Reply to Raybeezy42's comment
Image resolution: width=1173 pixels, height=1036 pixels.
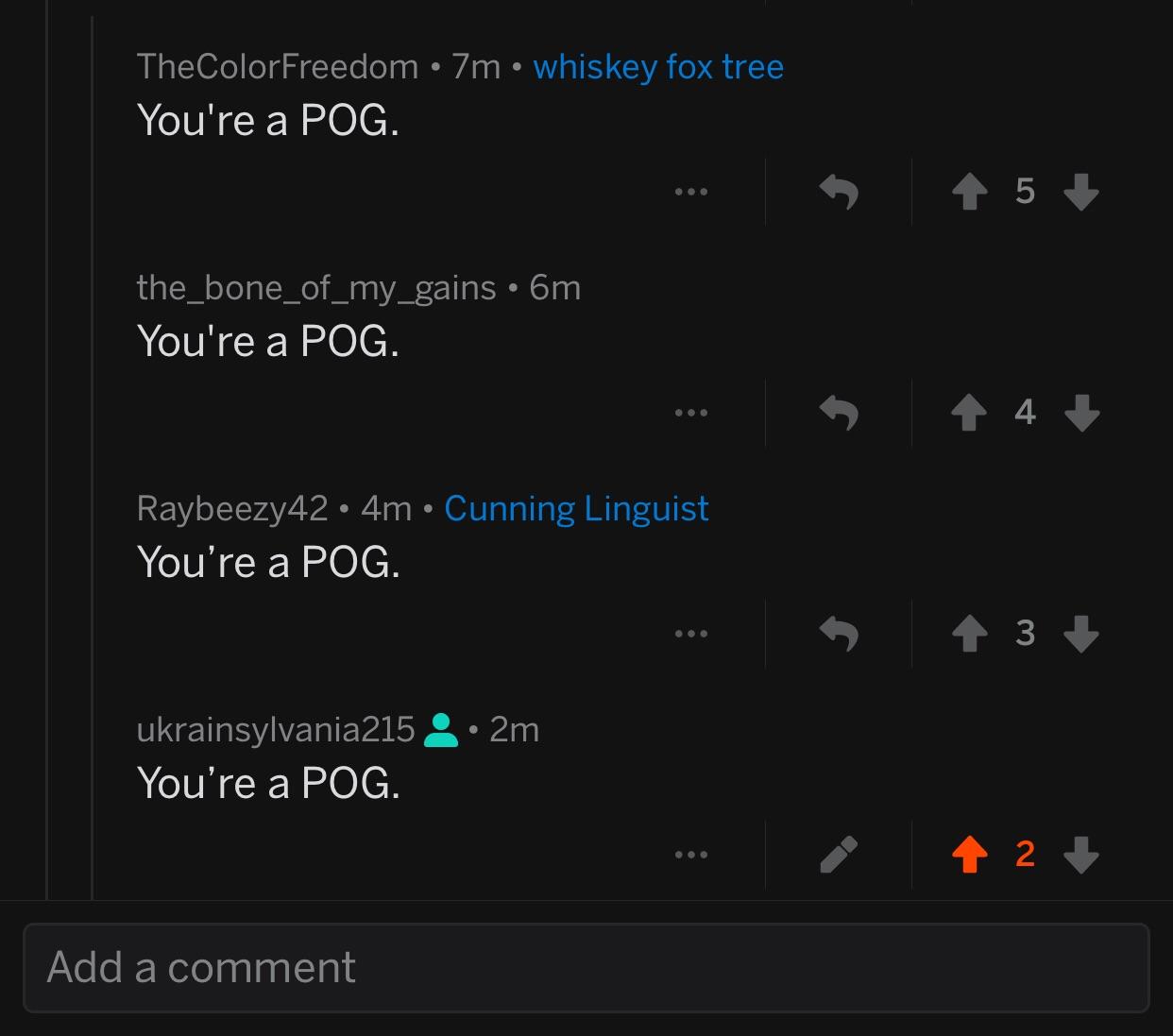pos(839,633)
